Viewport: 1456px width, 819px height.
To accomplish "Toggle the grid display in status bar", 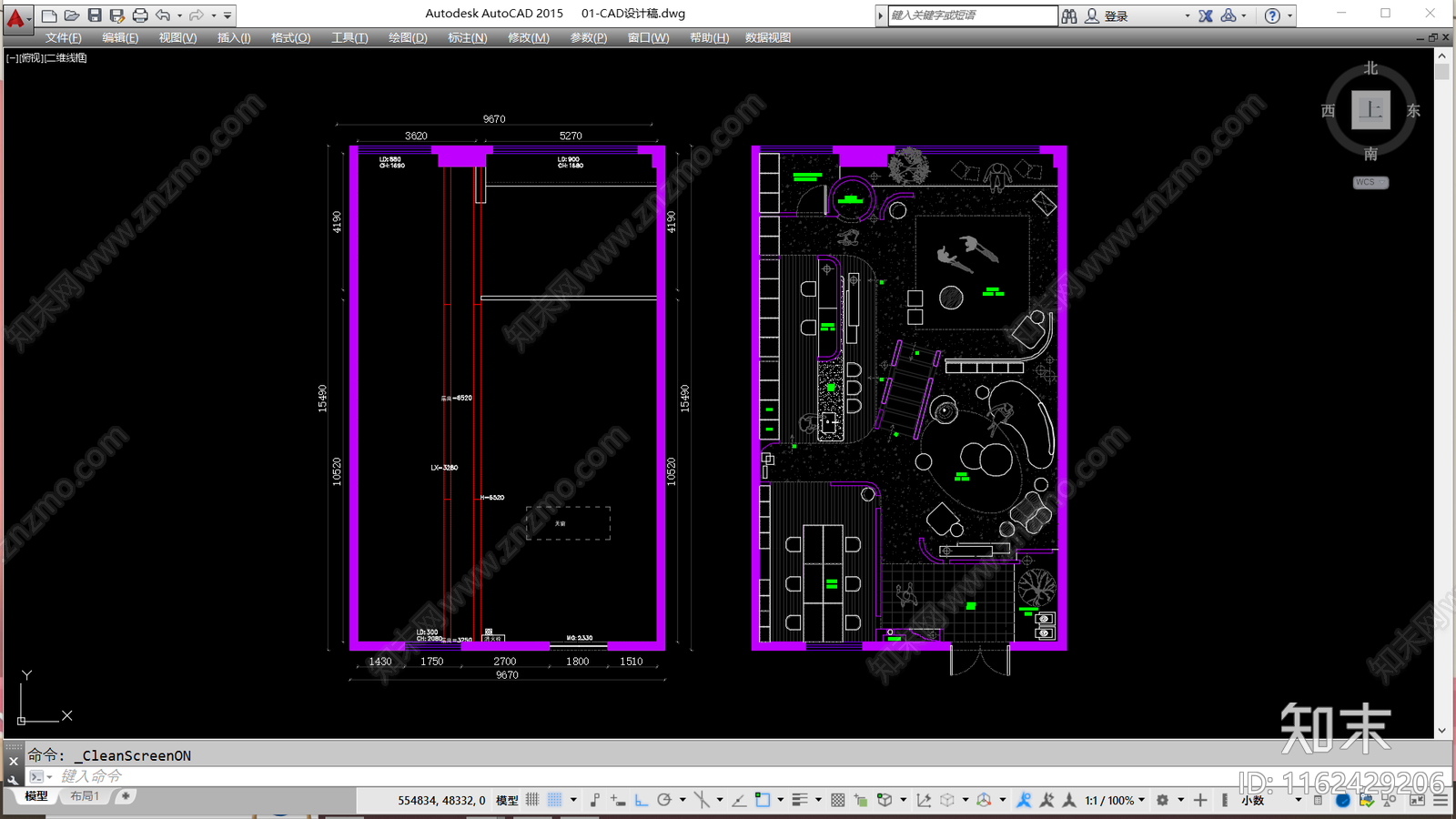I will coord(532,800).
